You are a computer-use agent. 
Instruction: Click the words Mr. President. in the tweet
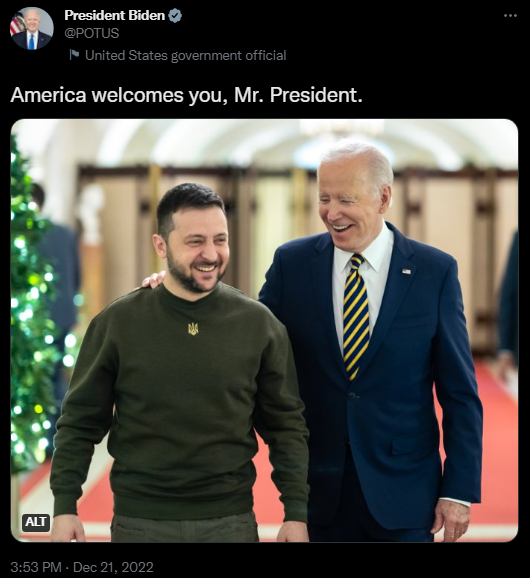[x=298, y=95]
